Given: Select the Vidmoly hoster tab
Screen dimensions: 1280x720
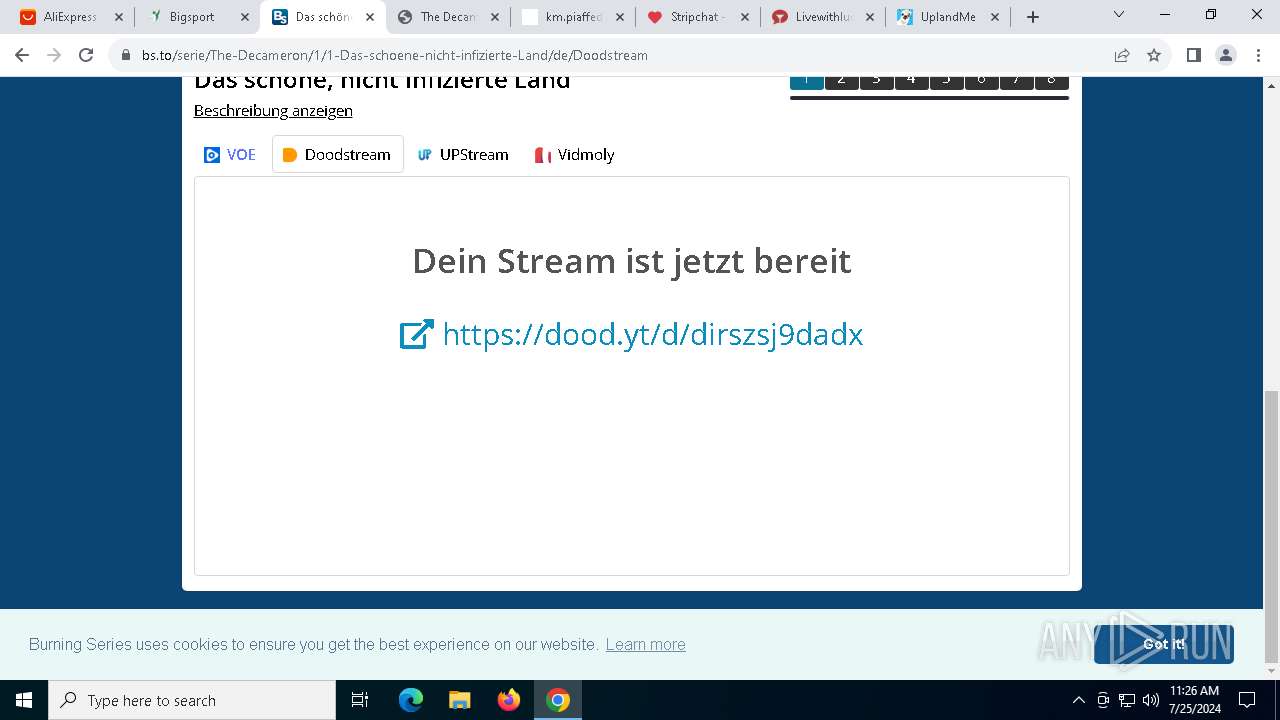Looking at the screenshot, I should [574, 155].
